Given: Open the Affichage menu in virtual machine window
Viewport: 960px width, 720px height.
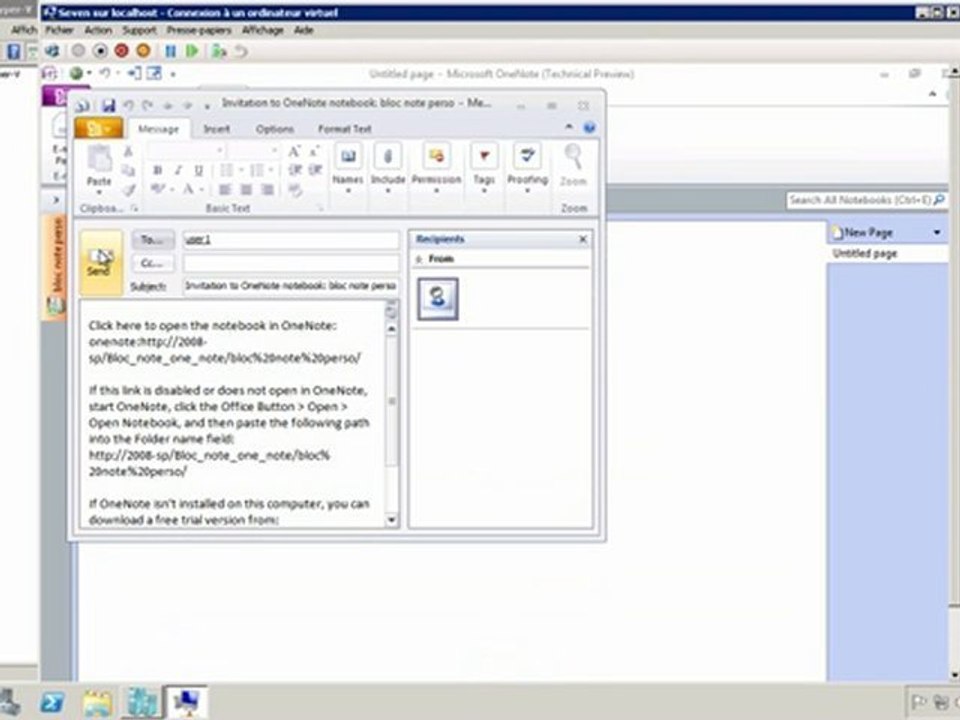Looking at the screenshot, I should 262,30.
